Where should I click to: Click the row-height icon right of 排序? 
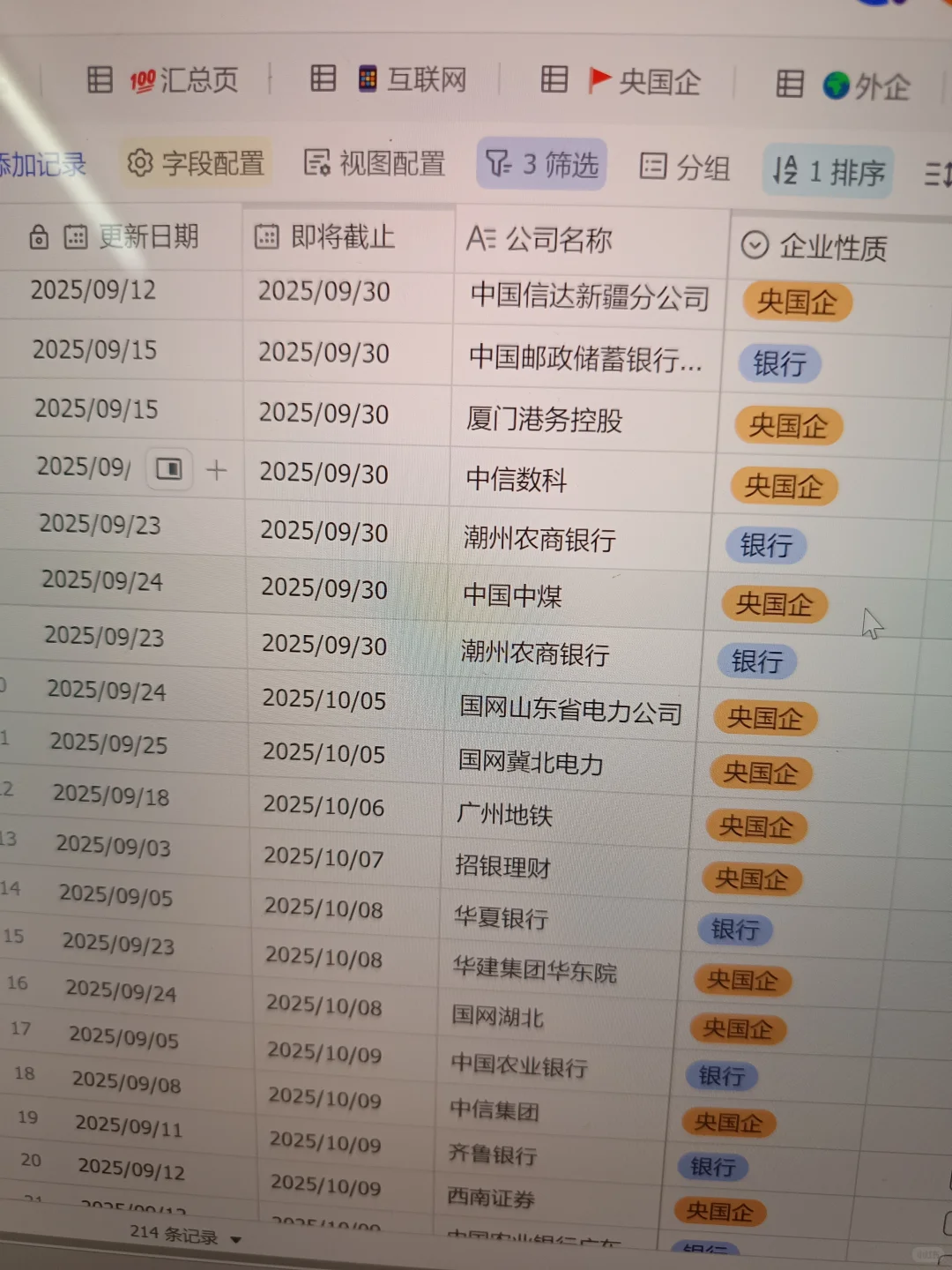pos(936,174)
